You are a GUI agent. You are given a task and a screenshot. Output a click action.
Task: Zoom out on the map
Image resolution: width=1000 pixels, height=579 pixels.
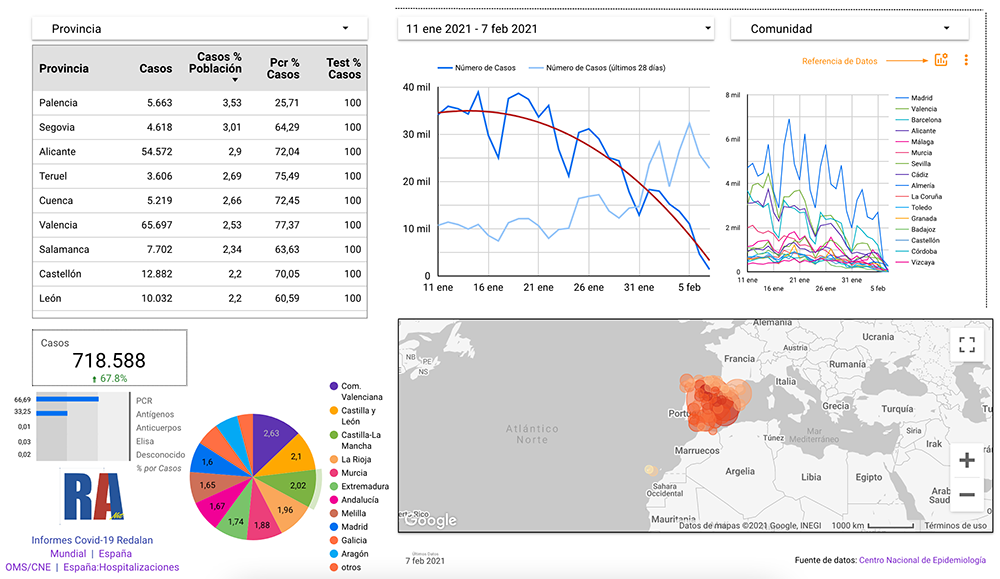pyautogui.click(x=966, y=494)
